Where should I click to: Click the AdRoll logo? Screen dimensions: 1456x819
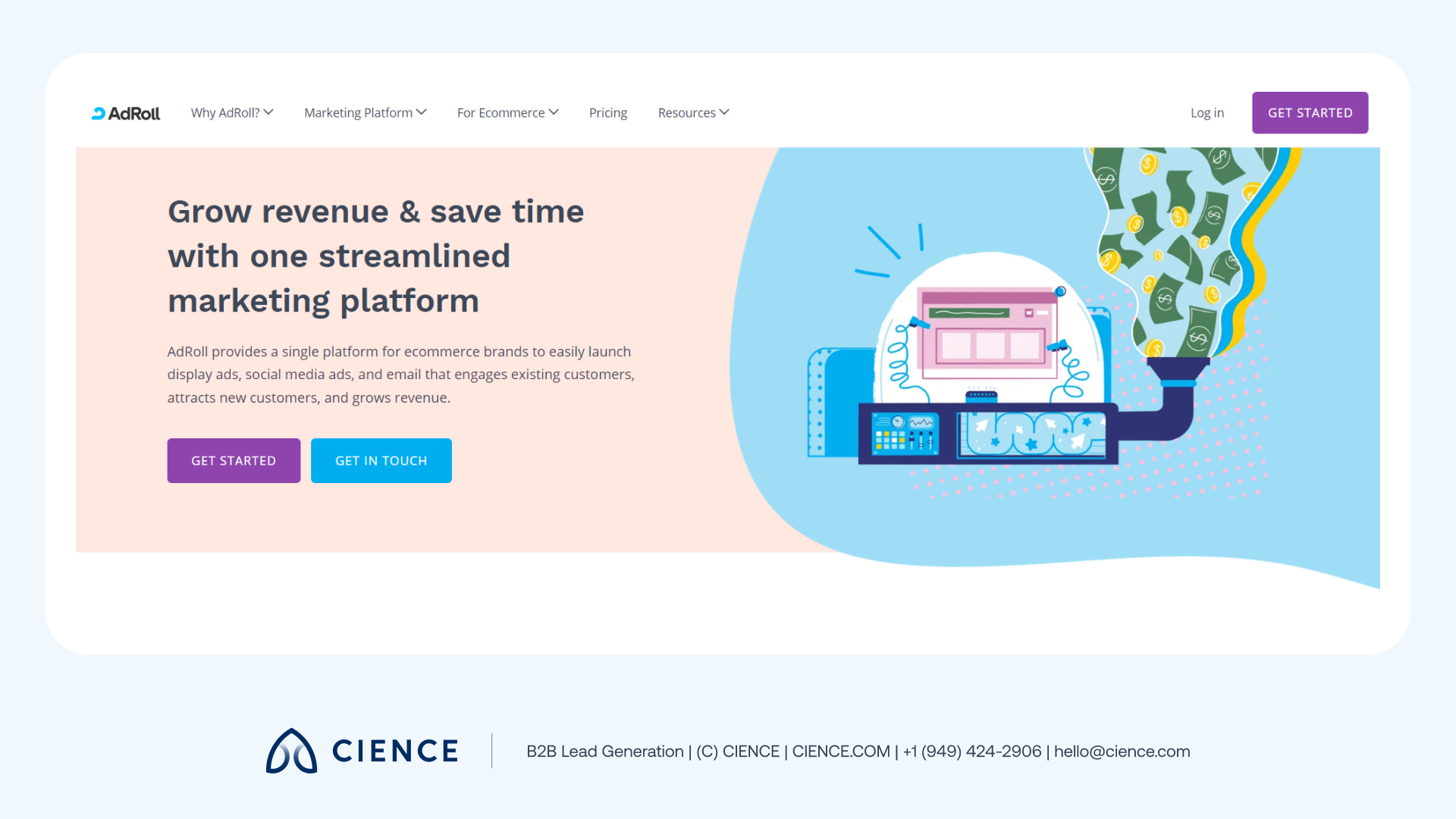point(126,112)
